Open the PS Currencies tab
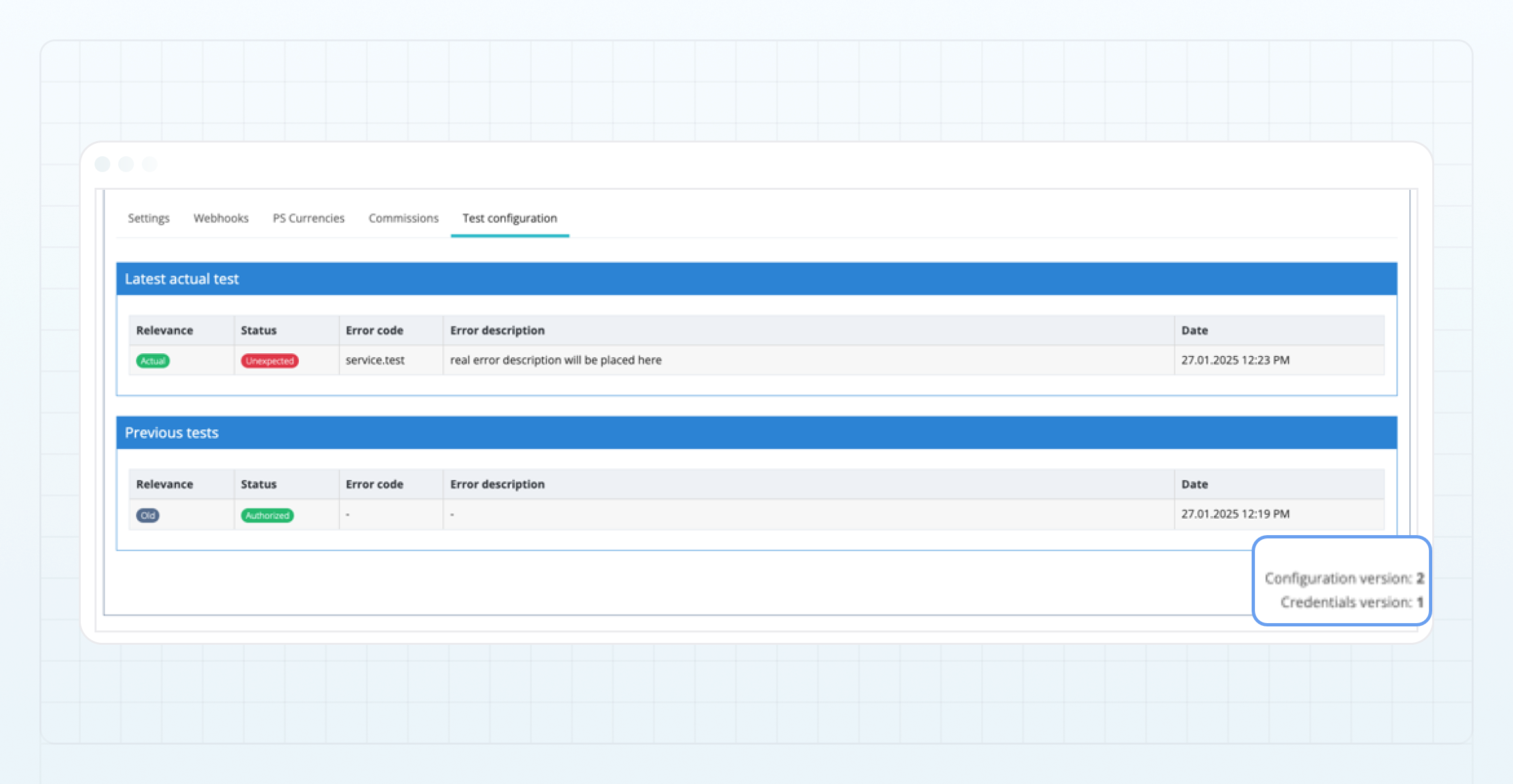 click(x=309, y=218)
